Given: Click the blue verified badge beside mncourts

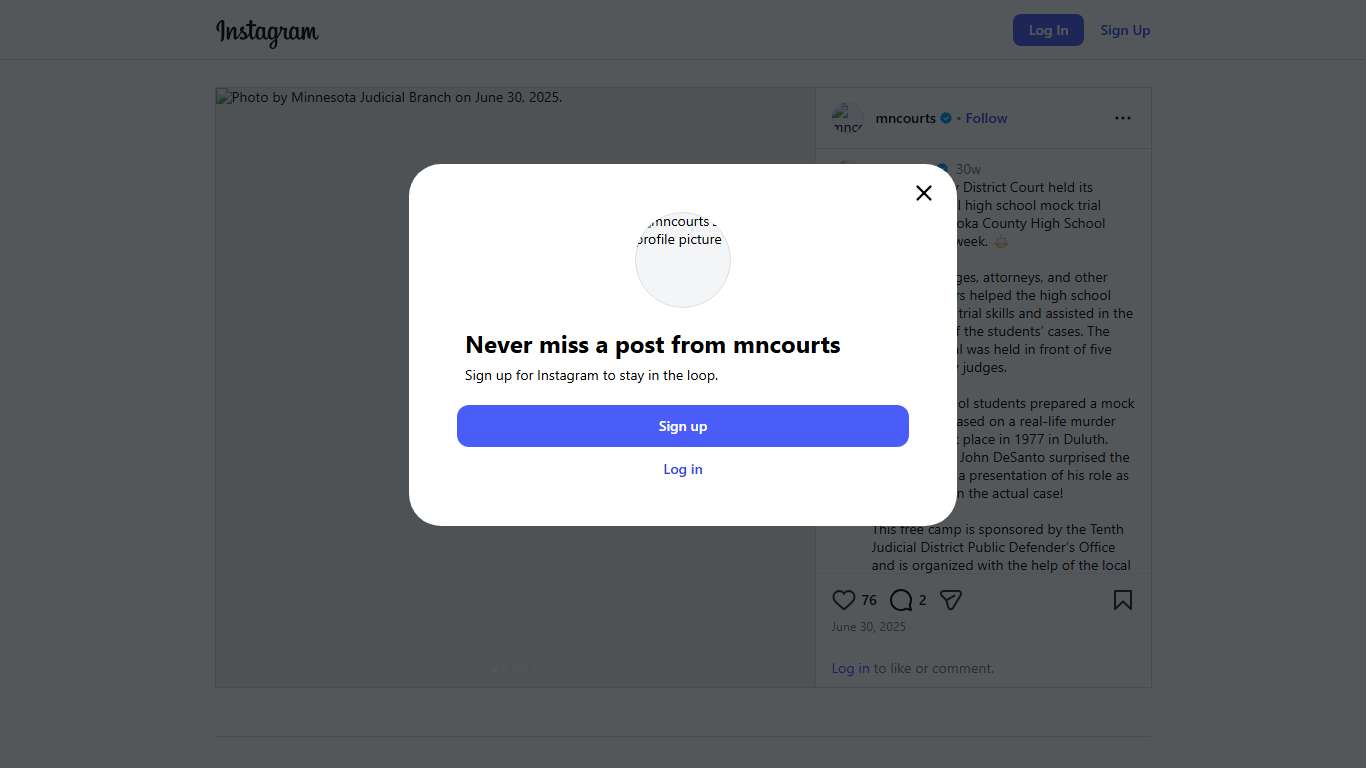Looking at the screenshot, I should click(x=946, y=118).
